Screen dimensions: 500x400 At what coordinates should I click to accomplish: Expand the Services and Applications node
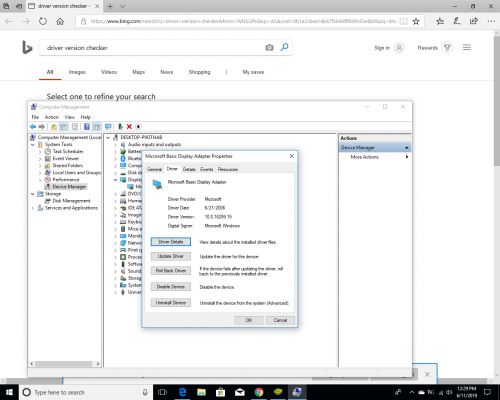[x=33, y=208]
